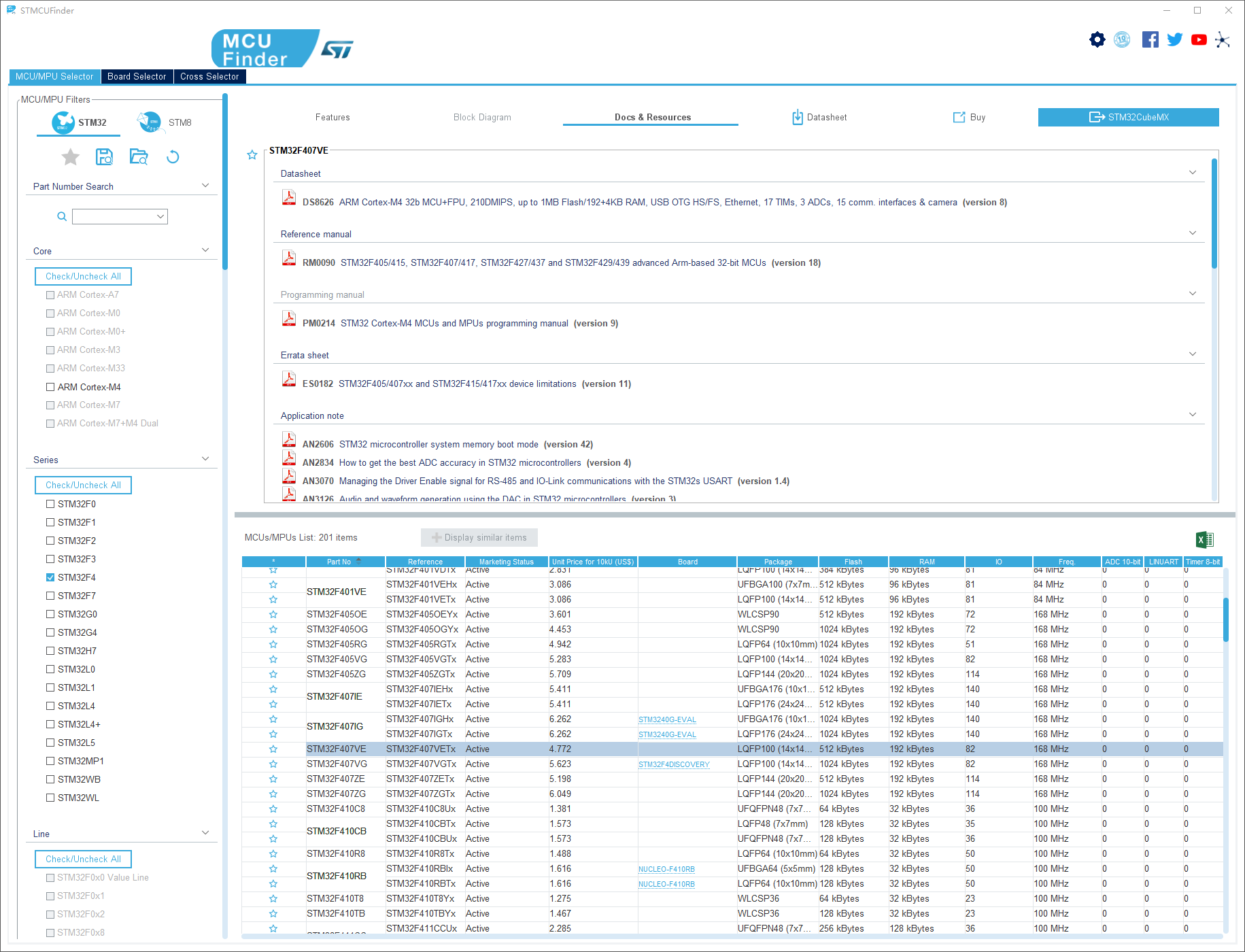
Task: Reset filters with the refresh icon
Action: point(173,157)
